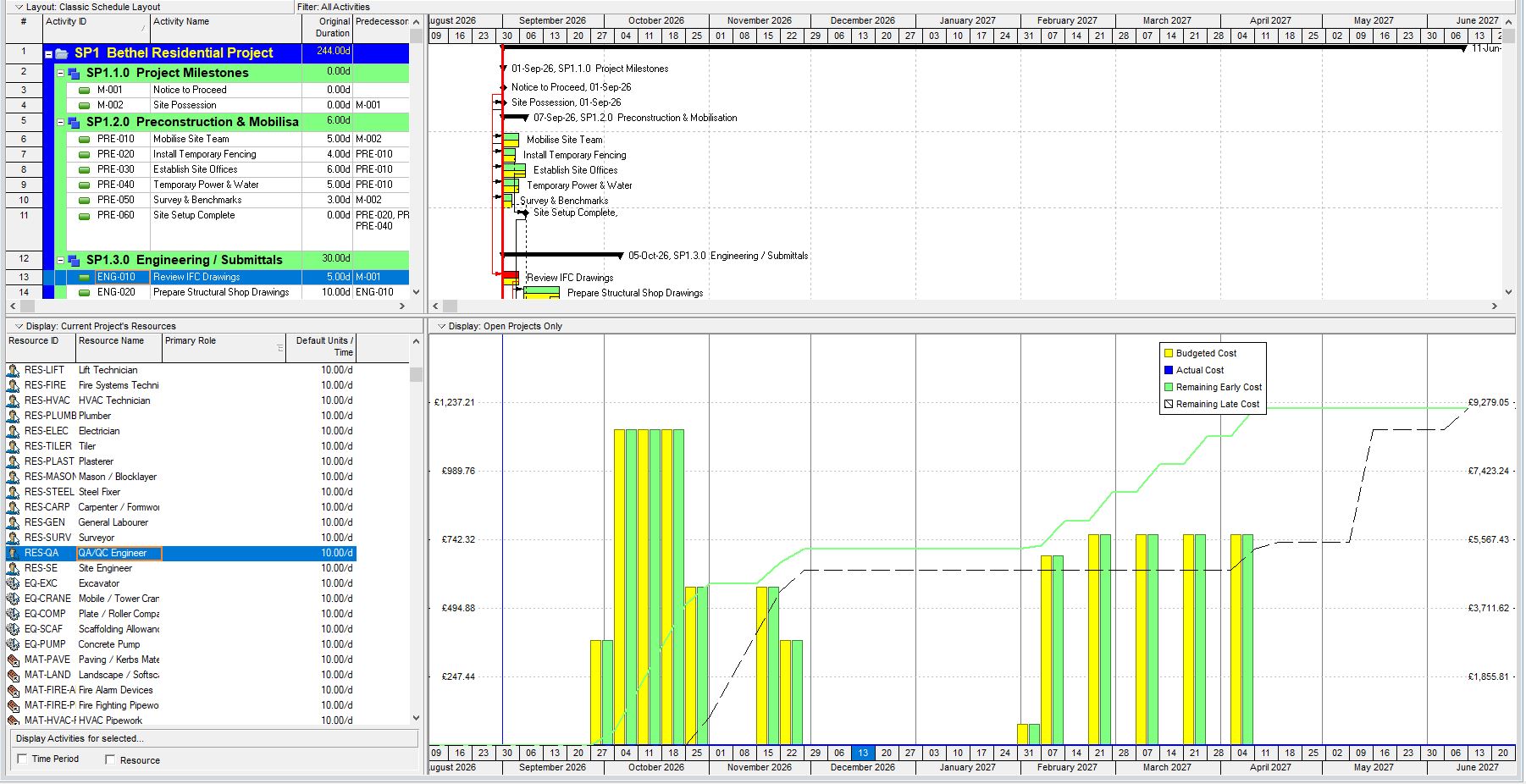Enable the Time Period checkbox
The width and height of the screenshot is (1526, 784).
22,759
